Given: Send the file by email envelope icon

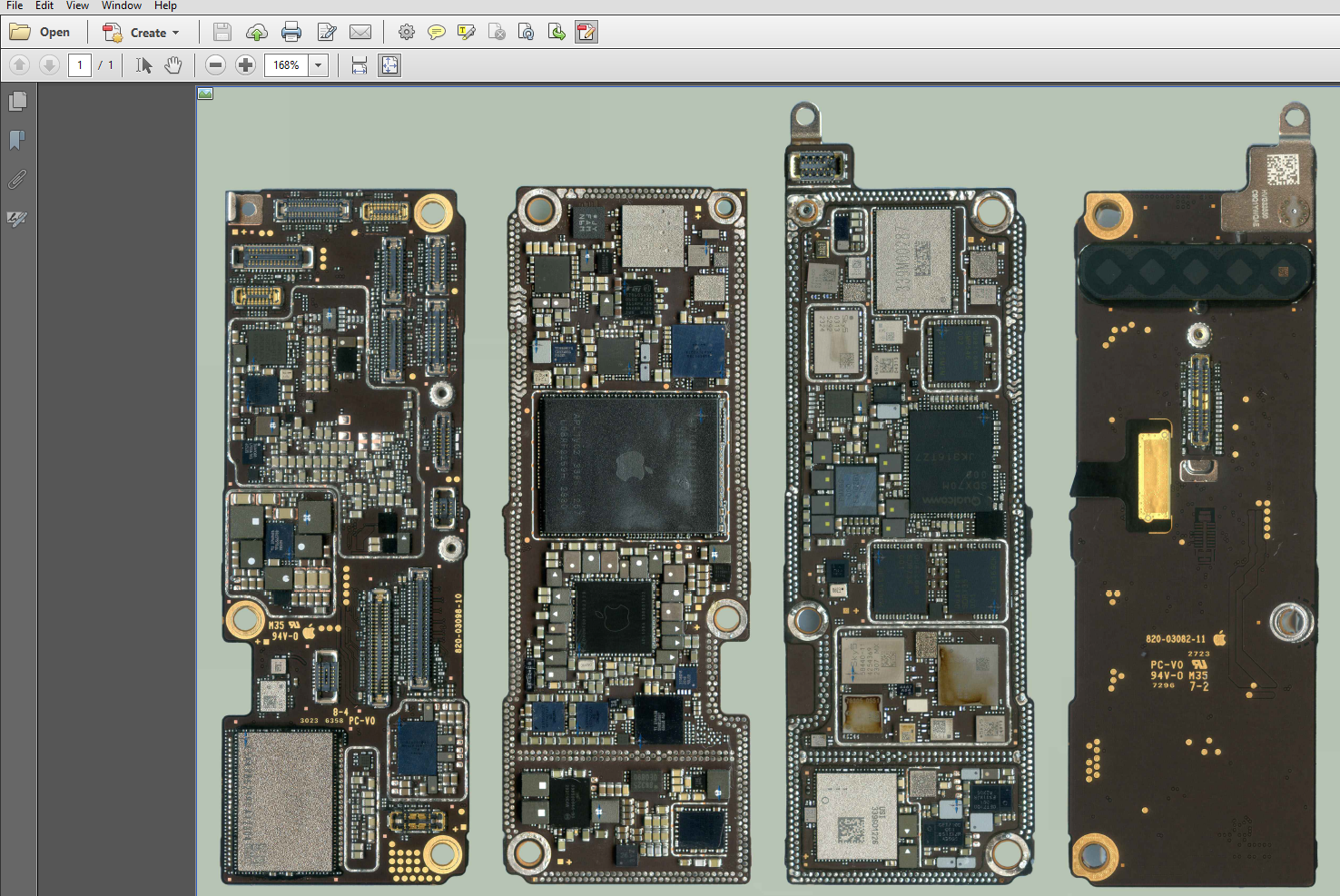Looking at the screenshot, I should (x=360, y=33).
